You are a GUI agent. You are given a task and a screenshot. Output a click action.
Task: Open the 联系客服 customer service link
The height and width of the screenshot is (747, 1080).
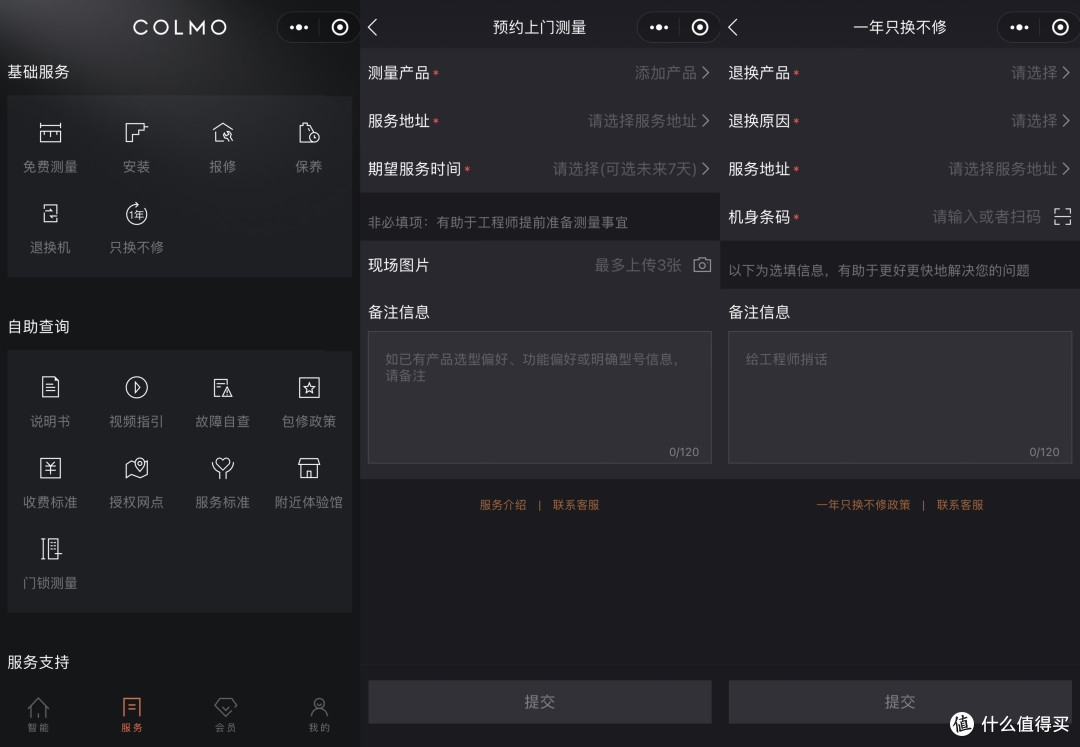pos(576,505)
